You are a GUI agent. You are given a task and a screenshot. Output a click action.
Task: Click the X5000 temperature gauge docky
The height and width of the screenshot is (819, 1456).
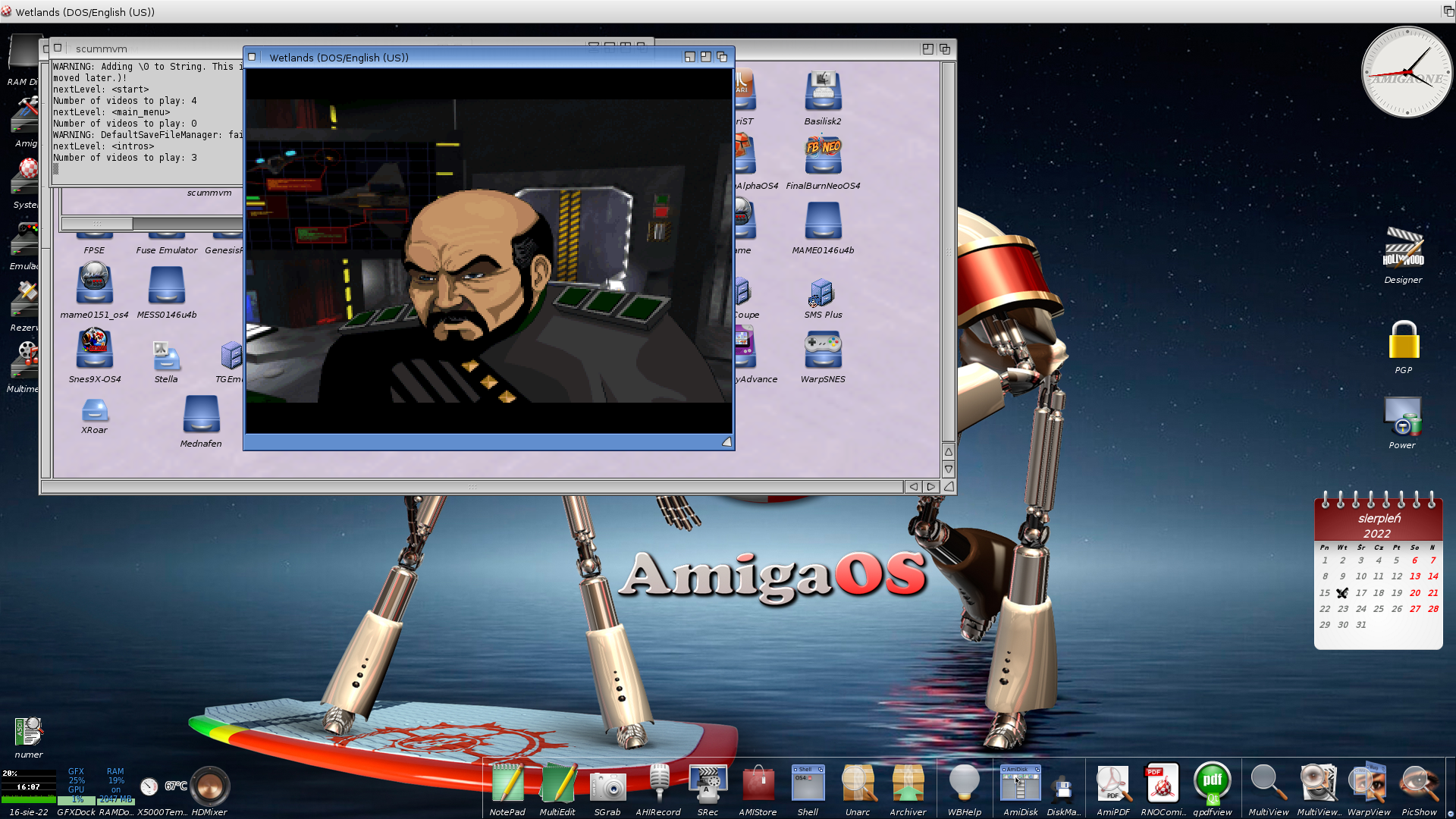coord(162,786)
